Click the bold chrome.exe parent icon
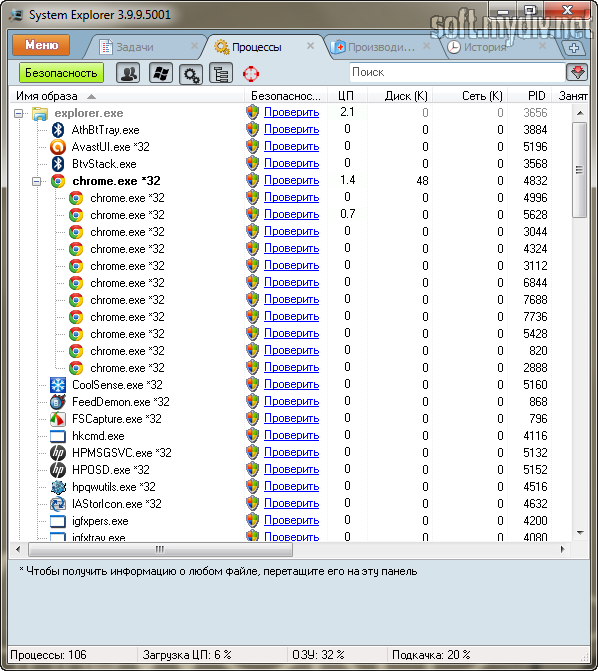 [x=58, y=181]
